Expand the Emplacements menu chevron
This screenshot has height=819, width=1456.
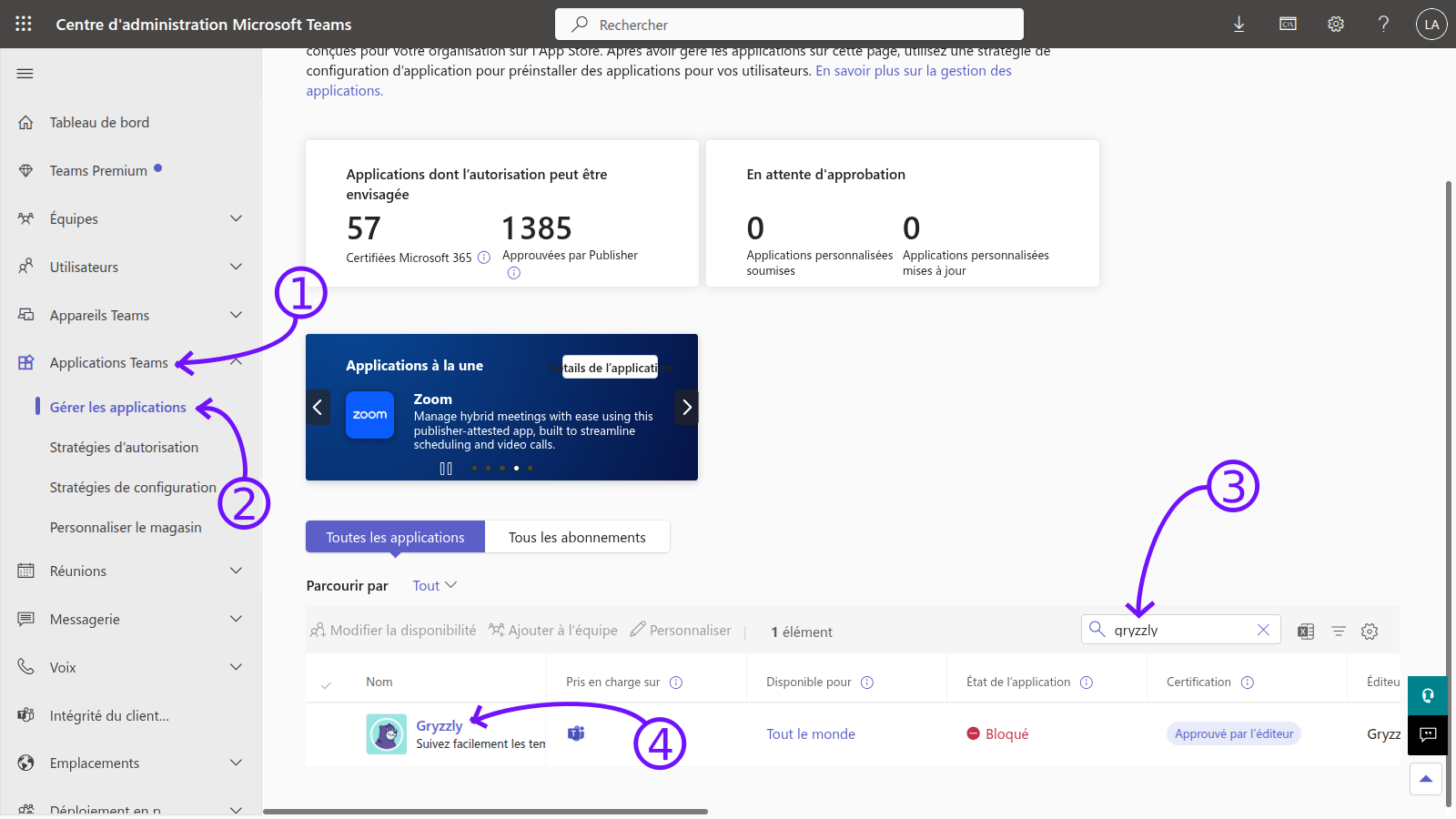[237, 763]
